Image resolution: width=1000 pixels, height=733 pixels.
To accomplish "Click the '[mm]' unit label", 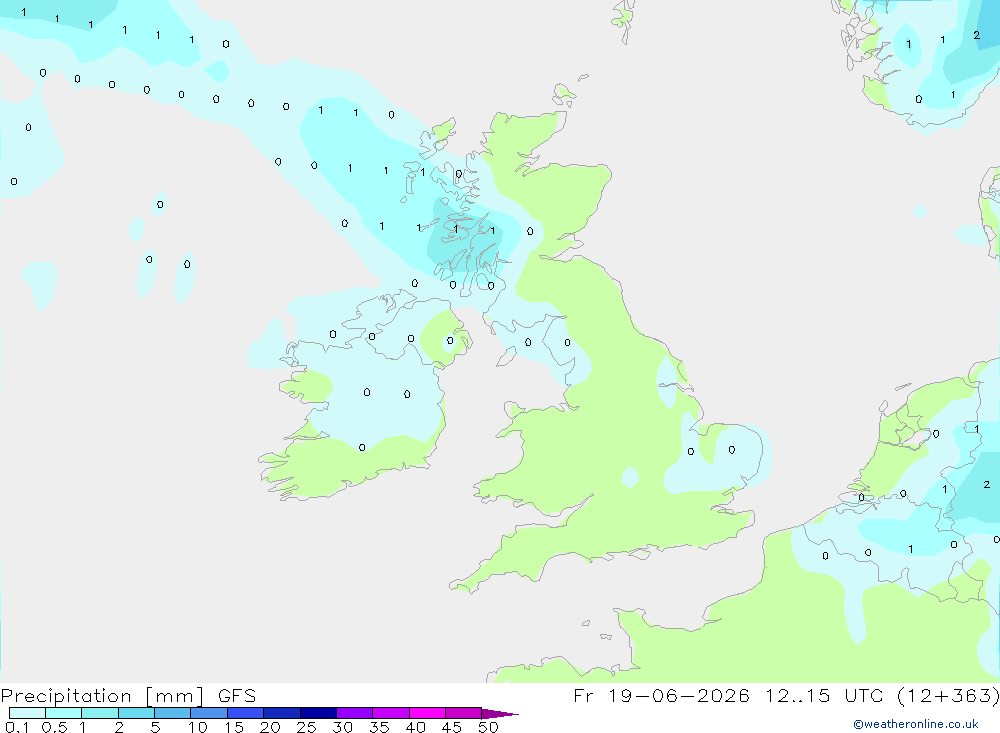I will pos(174,695).
